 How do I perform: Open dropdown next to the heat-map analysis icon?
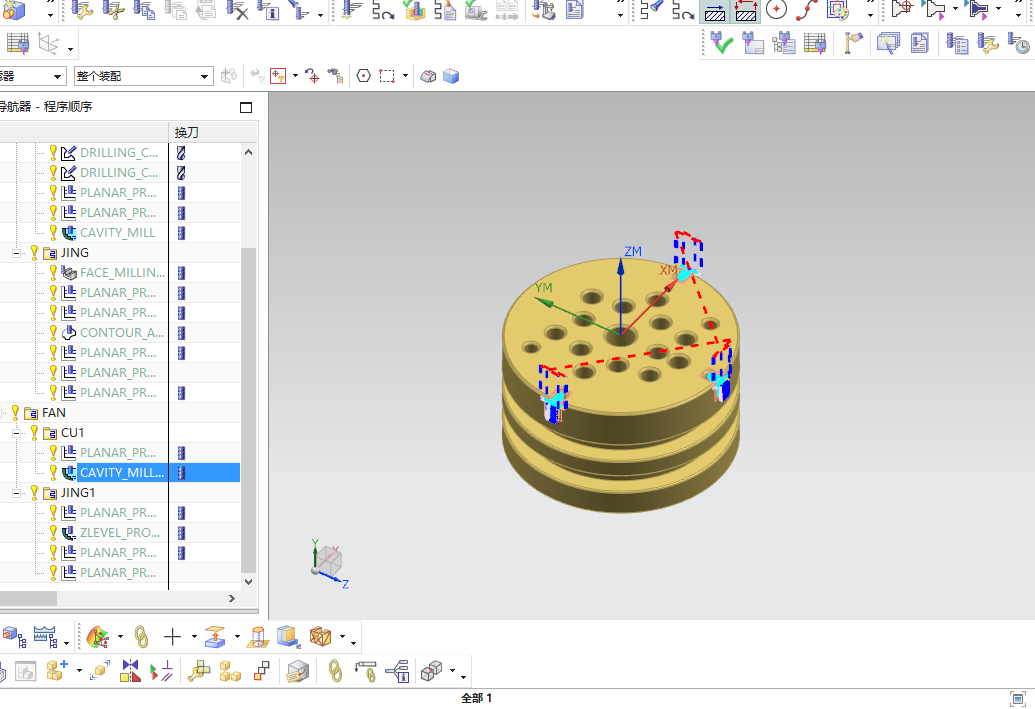click(120, 637)
